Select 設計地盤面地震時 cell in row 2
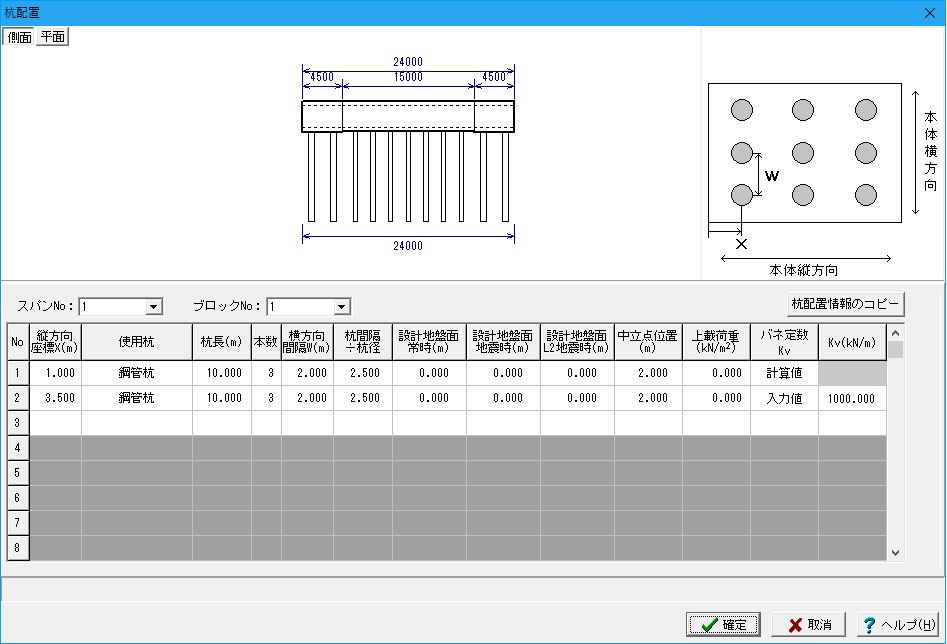This screenshot has height=644, width=947. [x=503, y=398]
